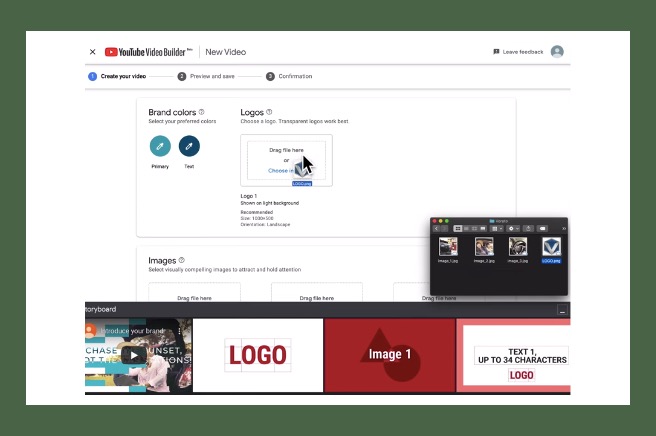Select the Image 1 storyboard frame
This screenshot has height=436, width=656.
tap(390, 355)
